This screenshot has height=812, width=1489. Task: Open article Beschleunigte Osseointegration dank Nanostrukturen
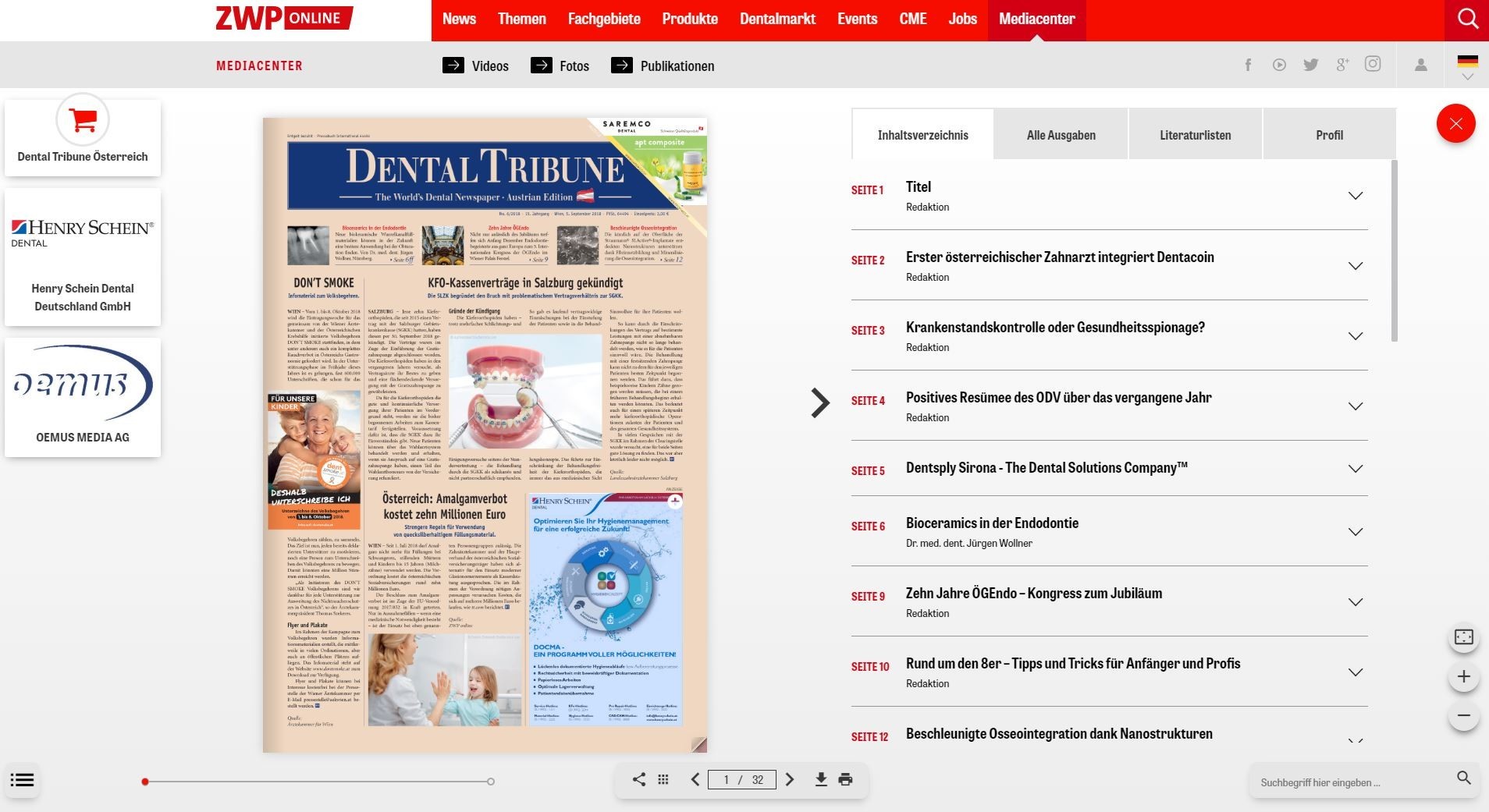pyautogui.click(x=1059, y=733)
